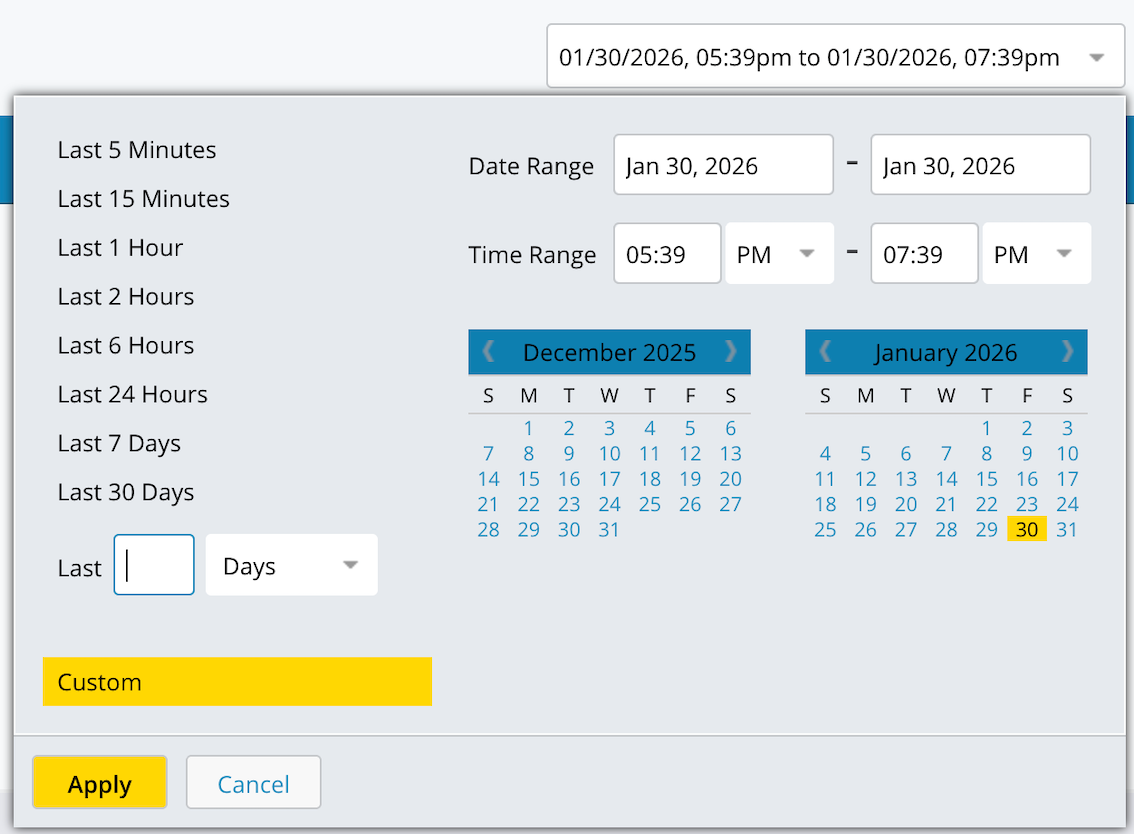Click the end time field showing 07:39
1134x834 pixels.
[923, 255]
